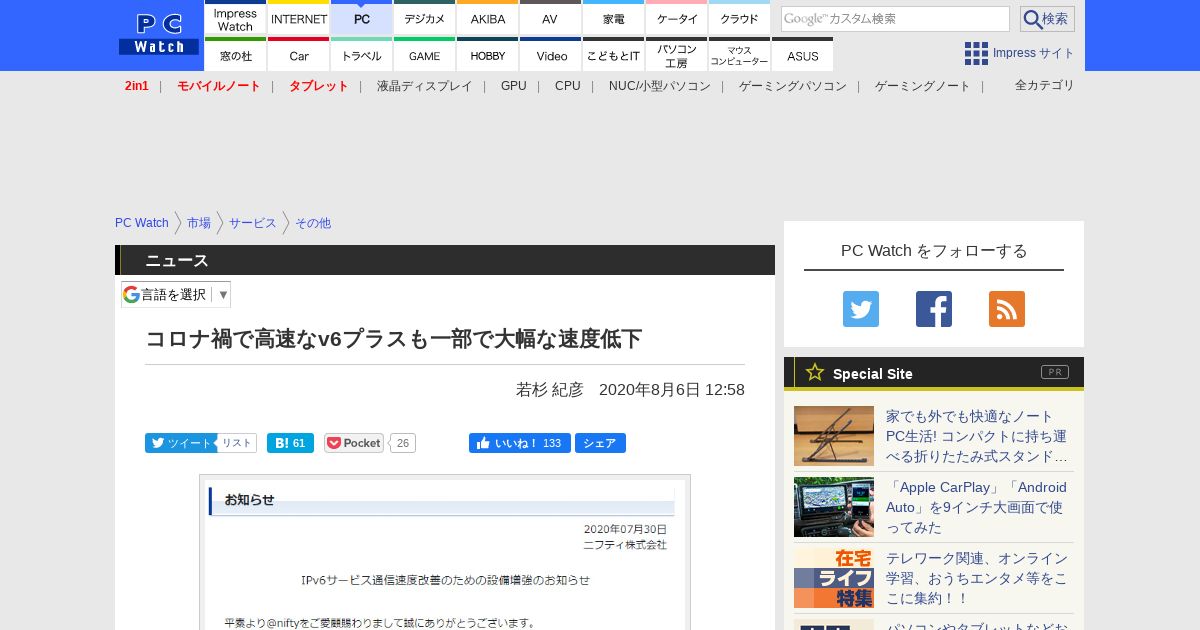Click the サービス breadcrumb link
This screenshot has height=630, width=1200.
(253, 223)
